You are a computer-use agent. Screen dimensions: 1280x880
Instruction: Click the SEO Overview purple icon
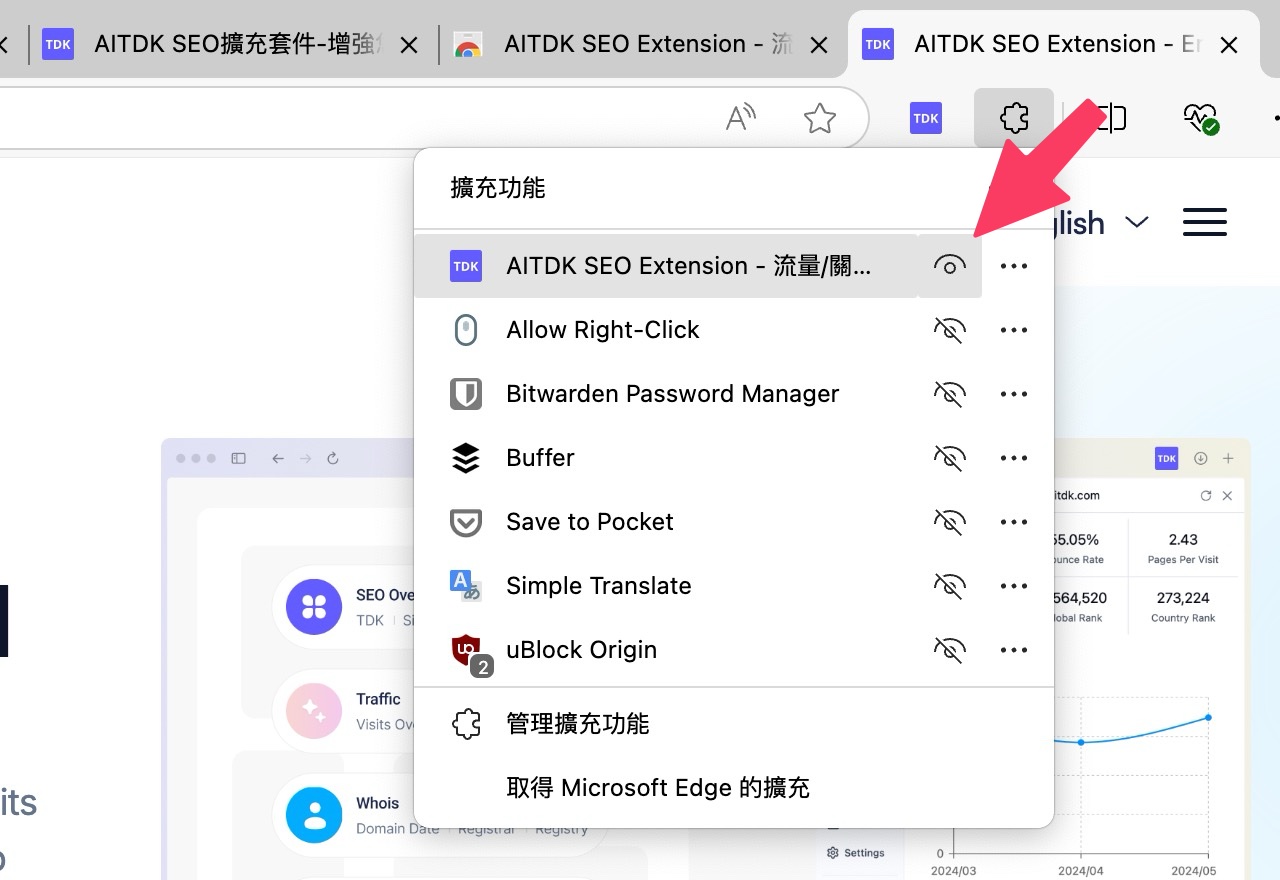[x=314, y=606]
